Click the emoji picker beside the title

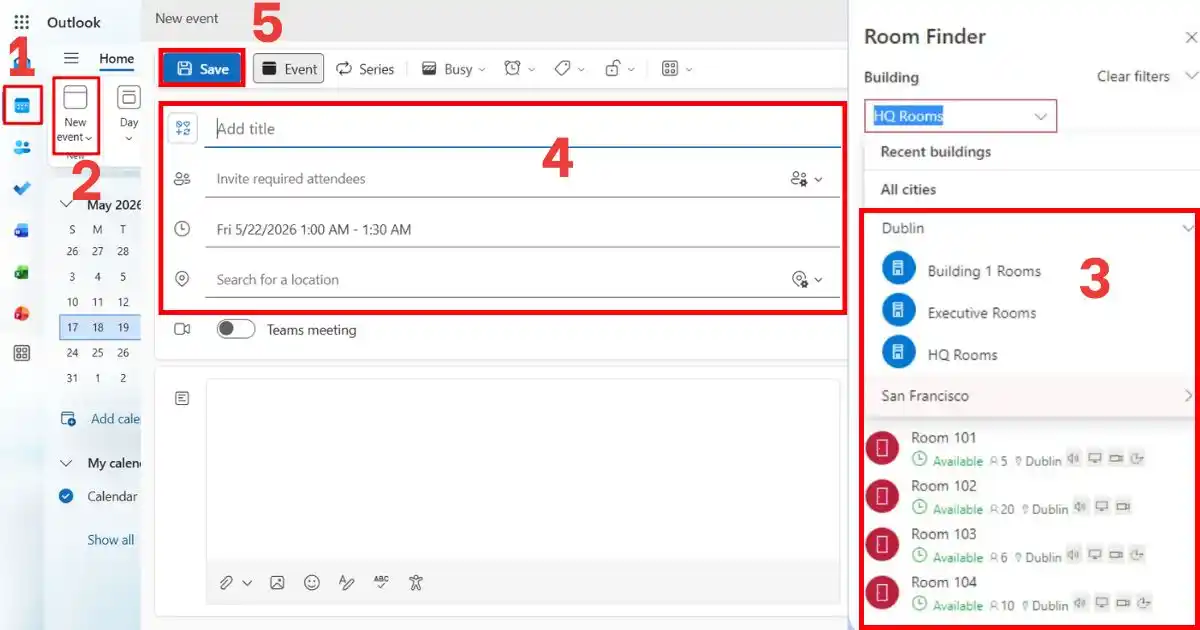coord(182,128)
